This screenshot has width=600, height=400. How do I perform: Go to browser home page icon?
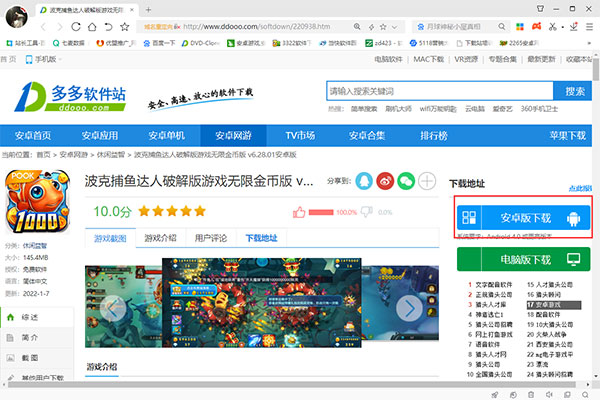click(x=92, y=27)
